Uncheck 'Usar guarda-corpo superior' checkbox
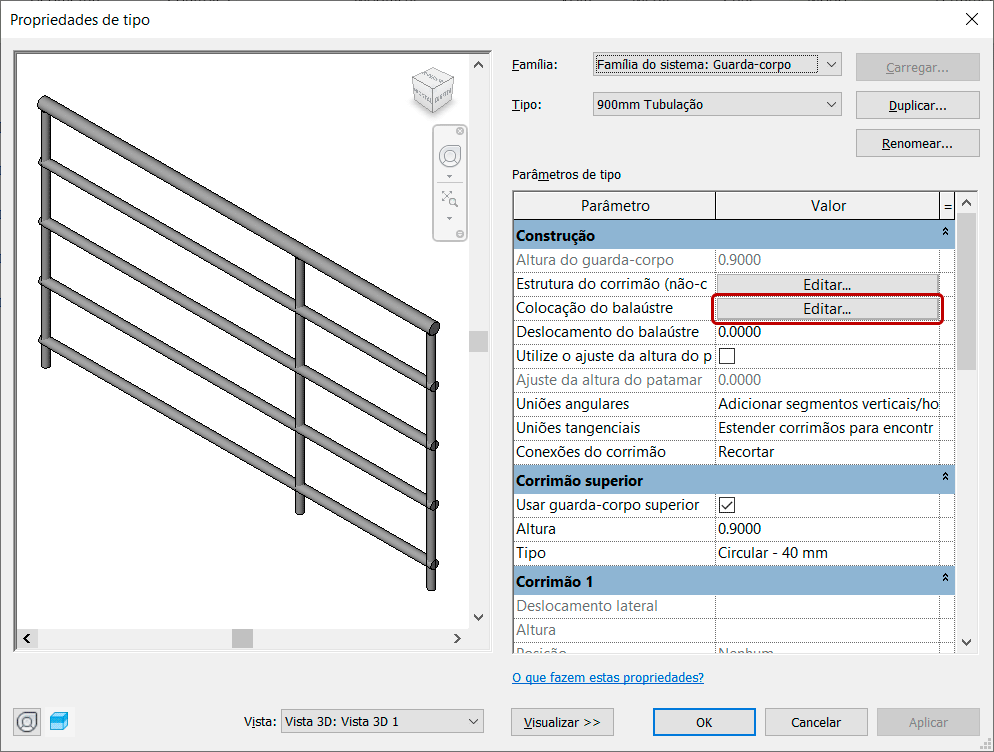 727,505
